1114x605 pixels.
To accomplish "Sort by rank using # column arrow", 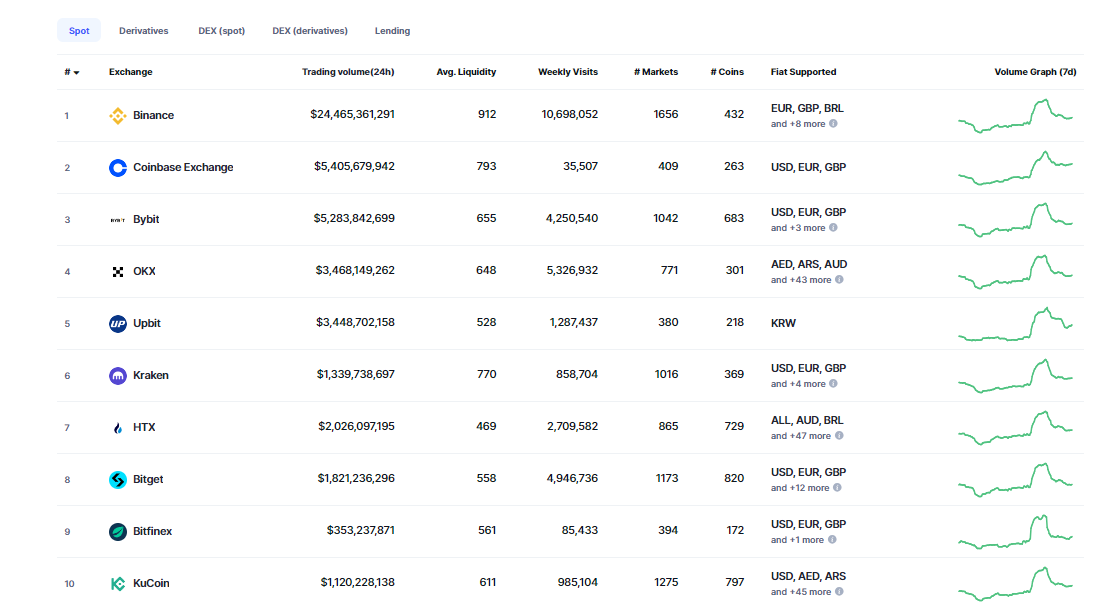I will pyautogui.click(x=77, y=73).
